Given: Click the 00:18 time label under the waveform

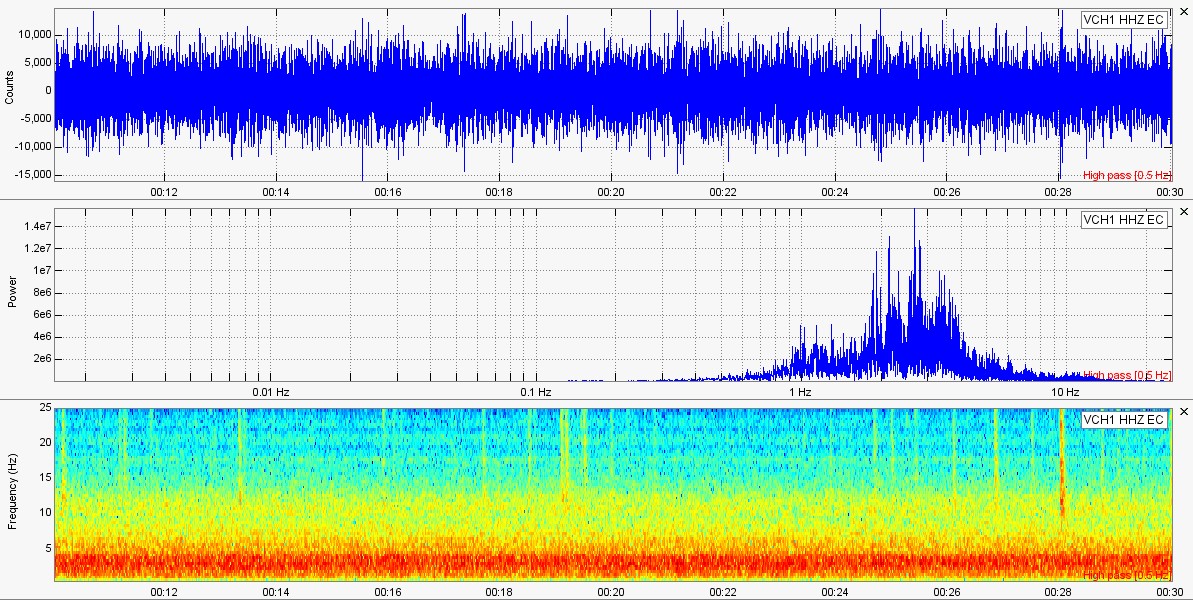Looking at the screenshot, I should click(499, 192).
